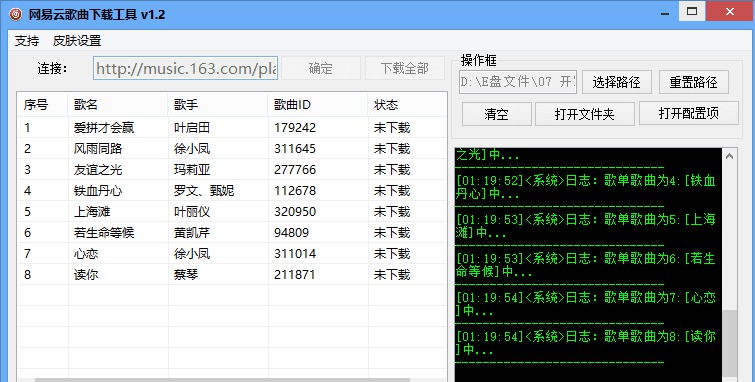This screenshot has height=382, width=755.
Task: Click song ID 311645
Action: click(x=295, y=149)
